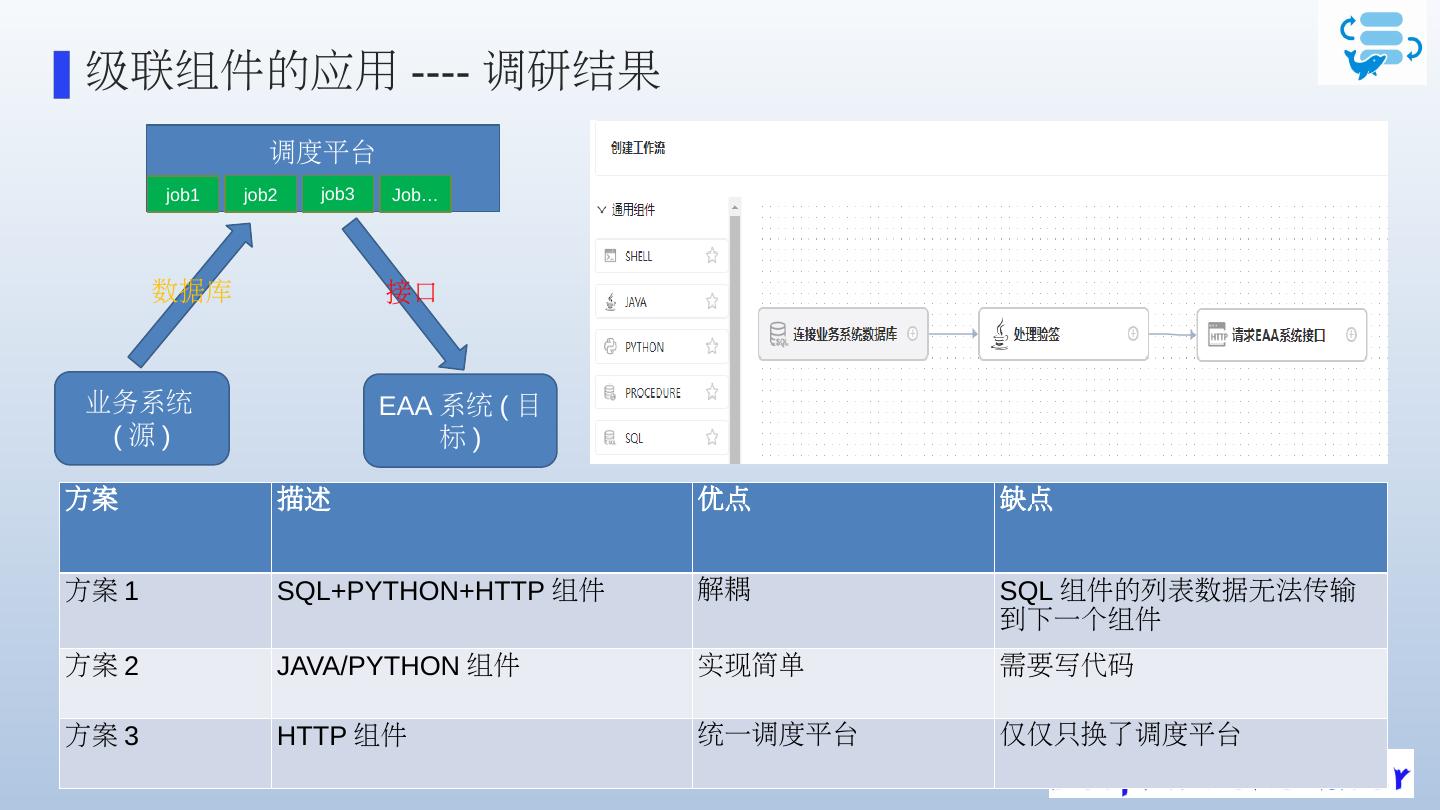Viewport: 1440px width, 810px height.
Task: Click the job2 box
Action: click(x=260, y=194)
